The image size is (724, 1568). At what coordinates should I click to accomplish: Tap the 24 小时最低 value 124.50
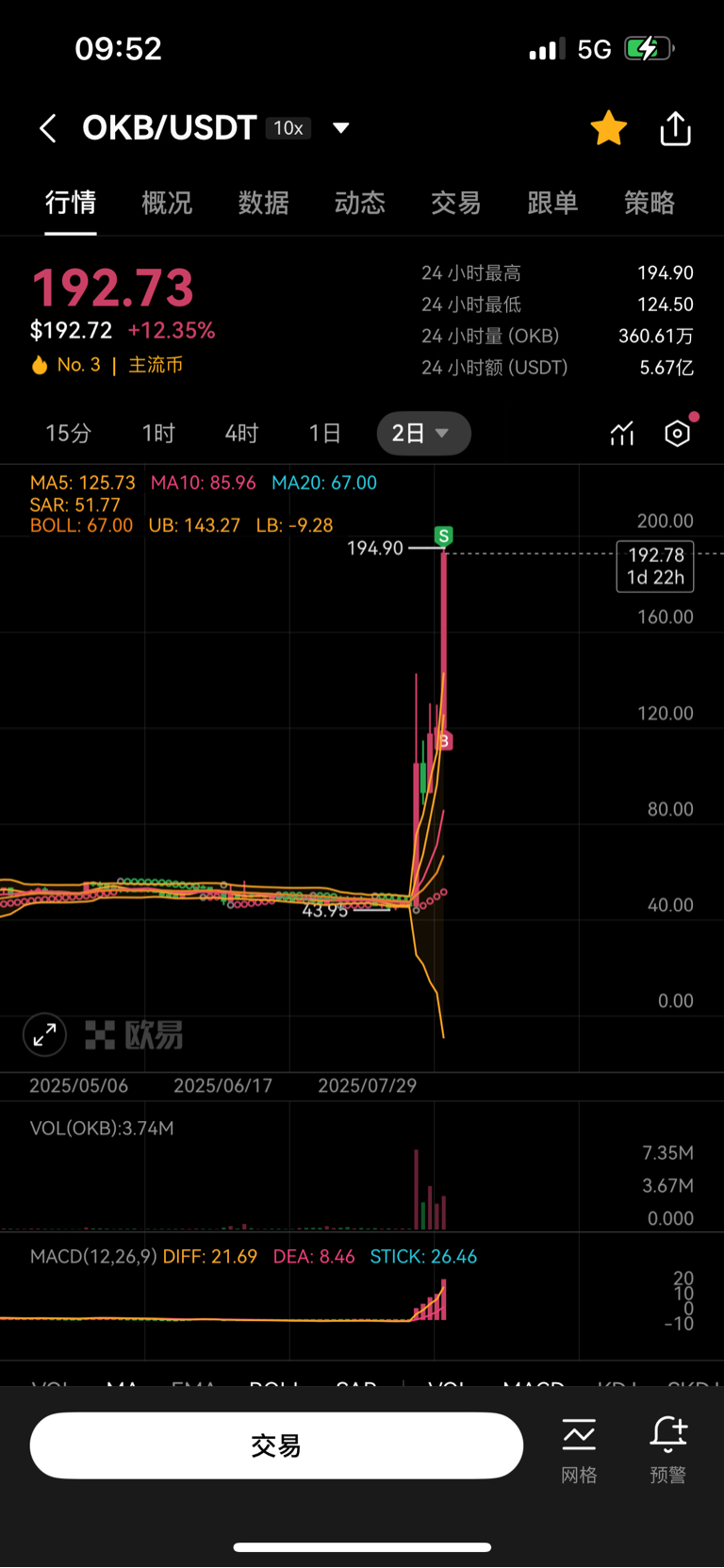click(666, 305)
